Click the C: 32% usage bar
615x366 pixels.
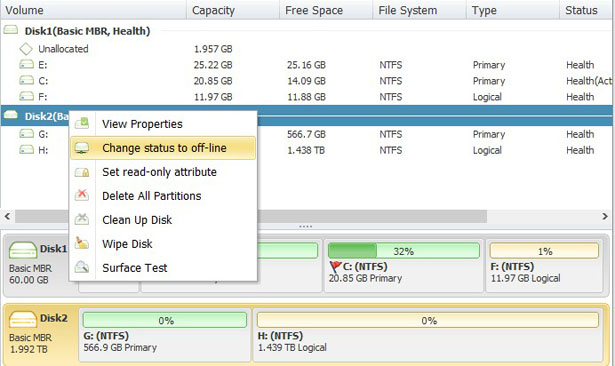click(404, 251)
